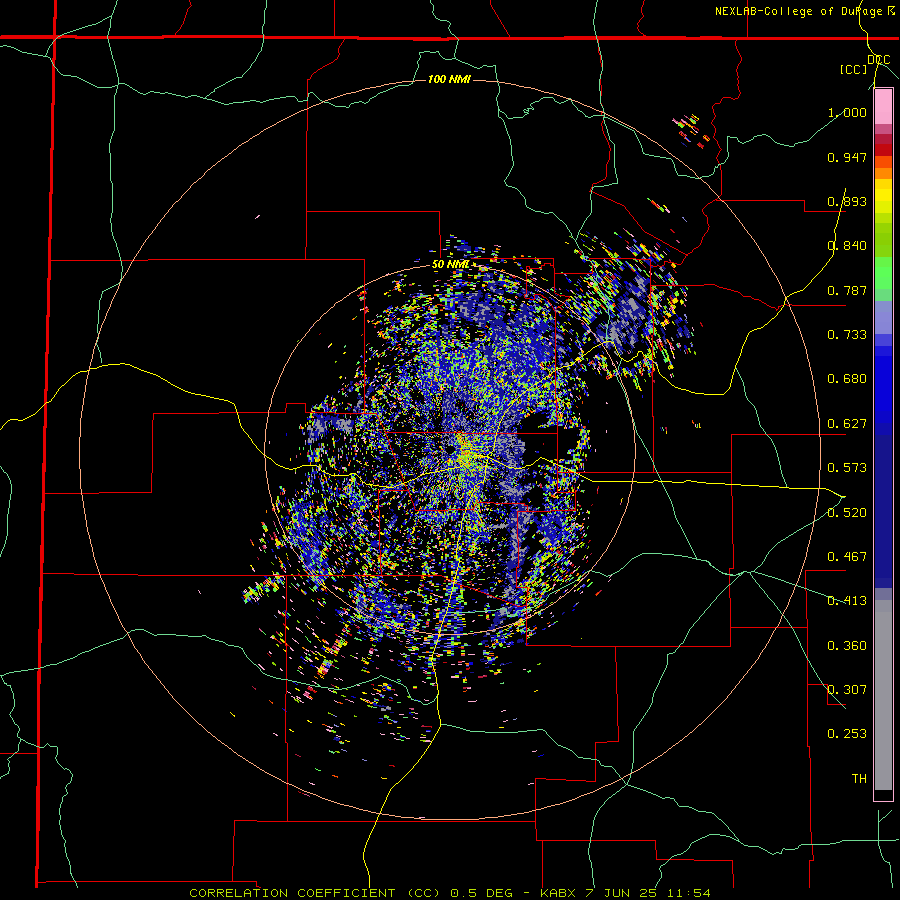Click the 0.947 scale value

847,157
